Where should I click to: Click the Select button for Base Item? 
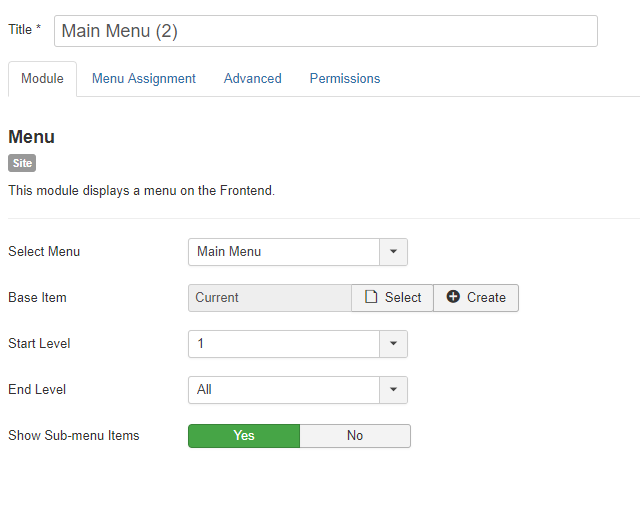pyautogui.click(x=392, y=298)
